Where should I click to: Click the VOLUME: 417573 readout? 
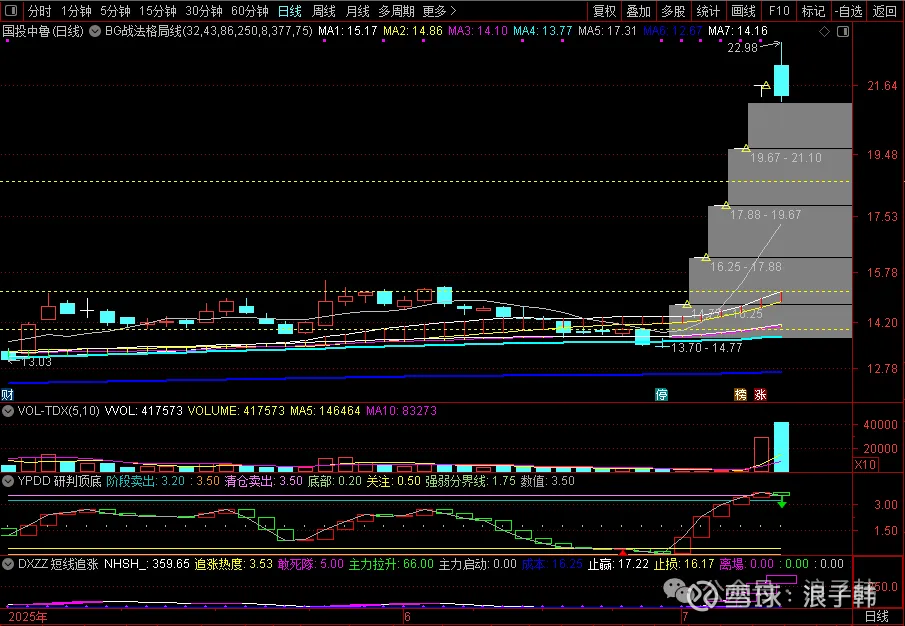236,411
